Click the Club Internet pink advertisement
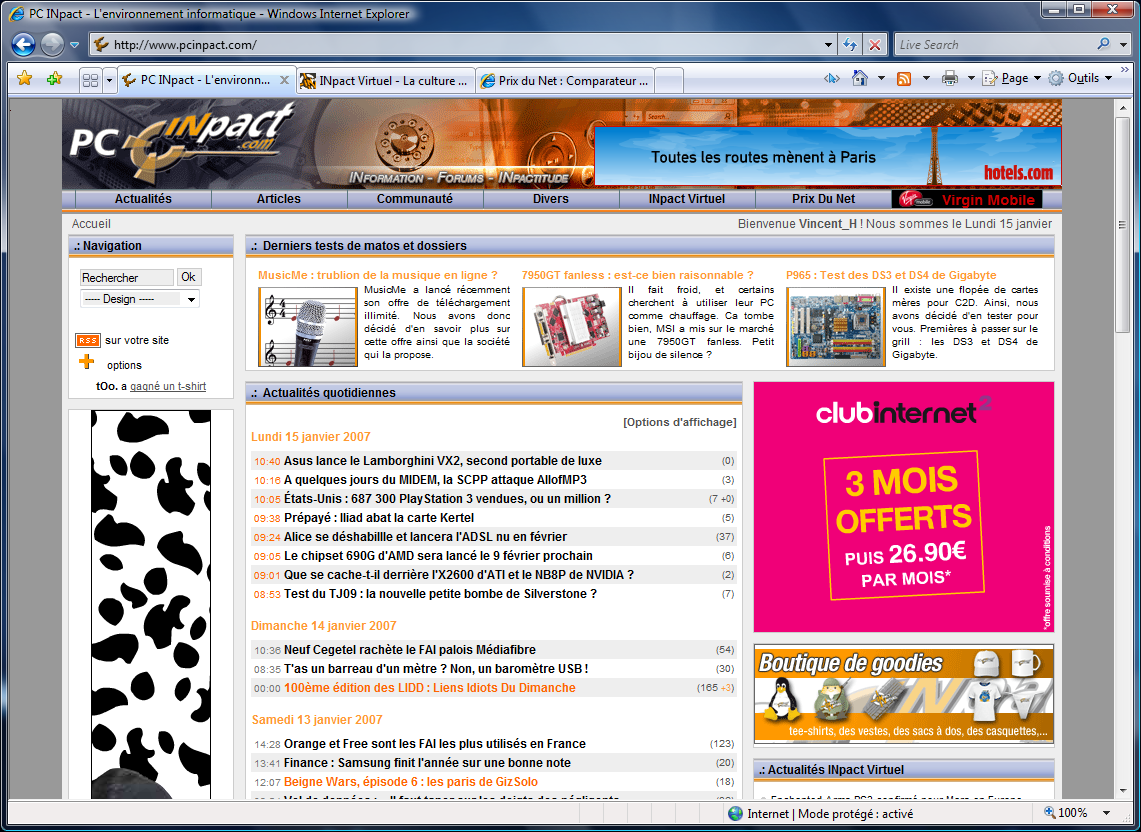 pos(903,507)
